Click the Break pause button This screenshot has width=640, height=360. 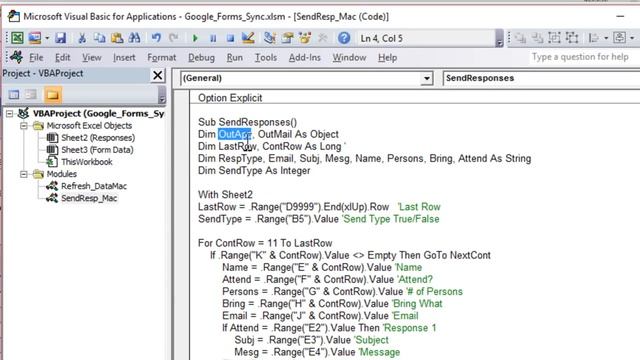coord(213,38)
